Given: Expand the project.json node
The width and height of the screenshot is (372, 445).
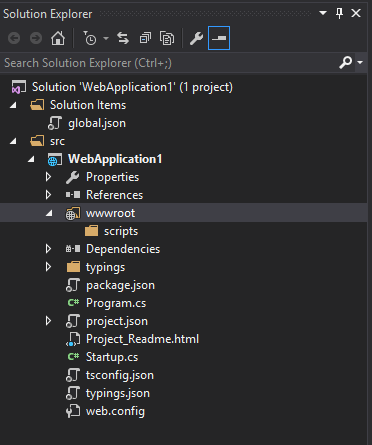Looking at the screenshot, I should [x=48, y=321].
